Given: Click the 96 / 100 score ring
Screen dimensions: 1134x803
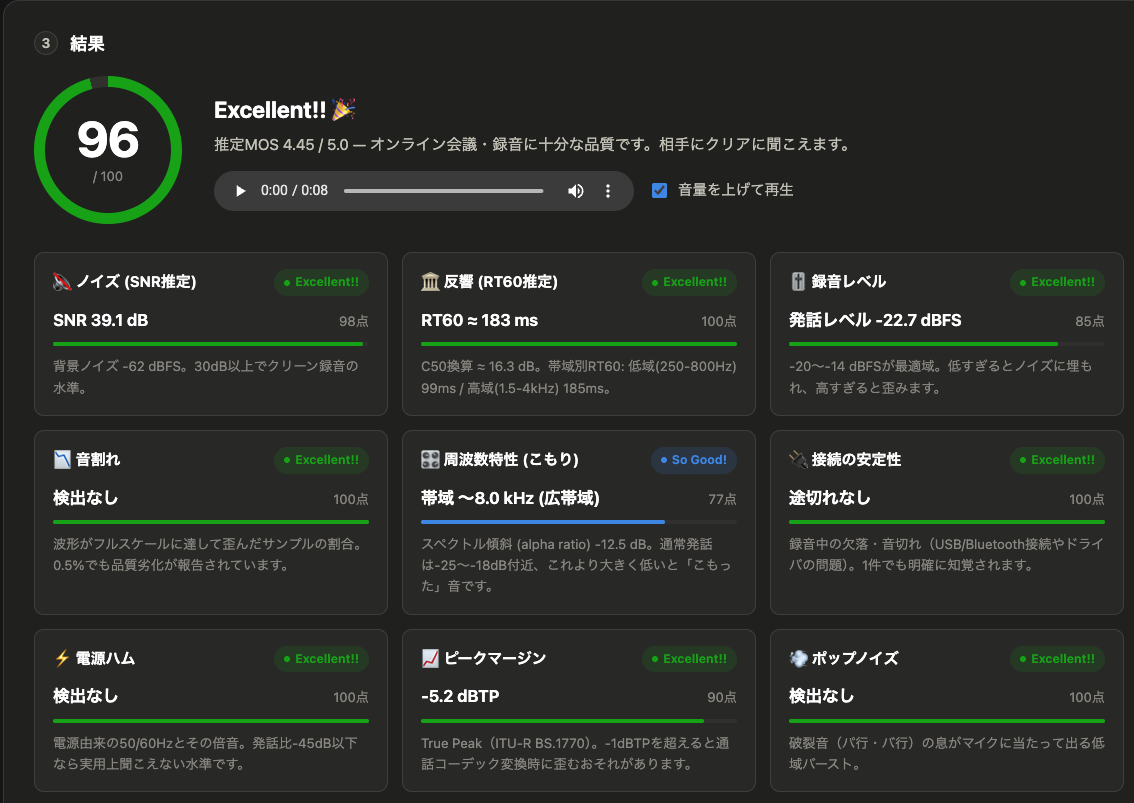Looking at the screenshot, I should coord(108,150).
